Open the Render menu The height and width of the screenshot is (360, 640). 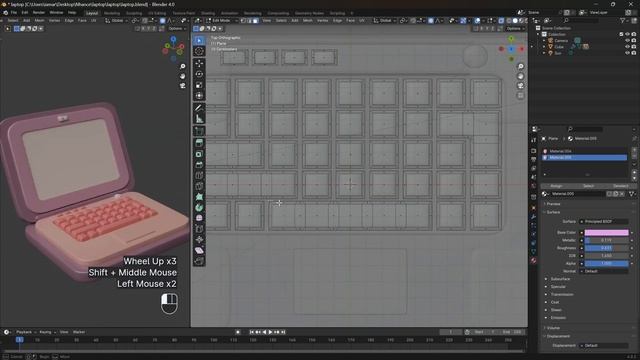pos(39,13)
